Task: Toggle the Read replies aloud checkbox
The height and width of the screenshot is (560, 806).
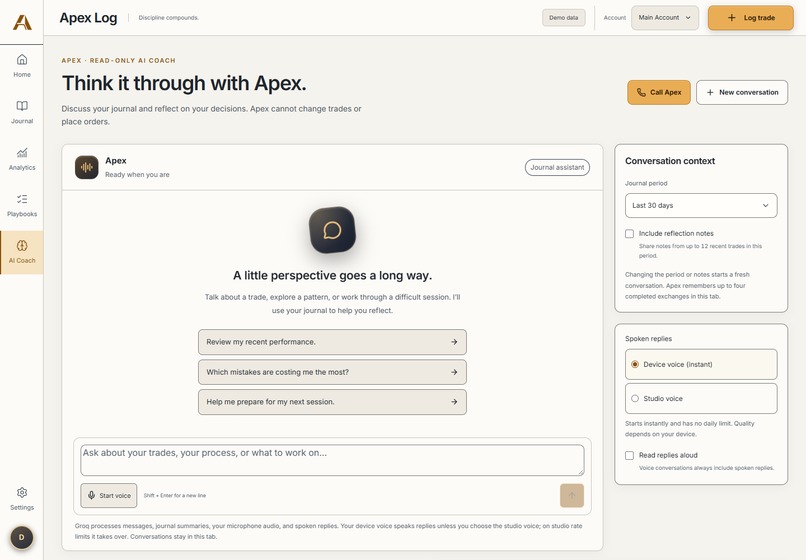Action: (629, 455)
